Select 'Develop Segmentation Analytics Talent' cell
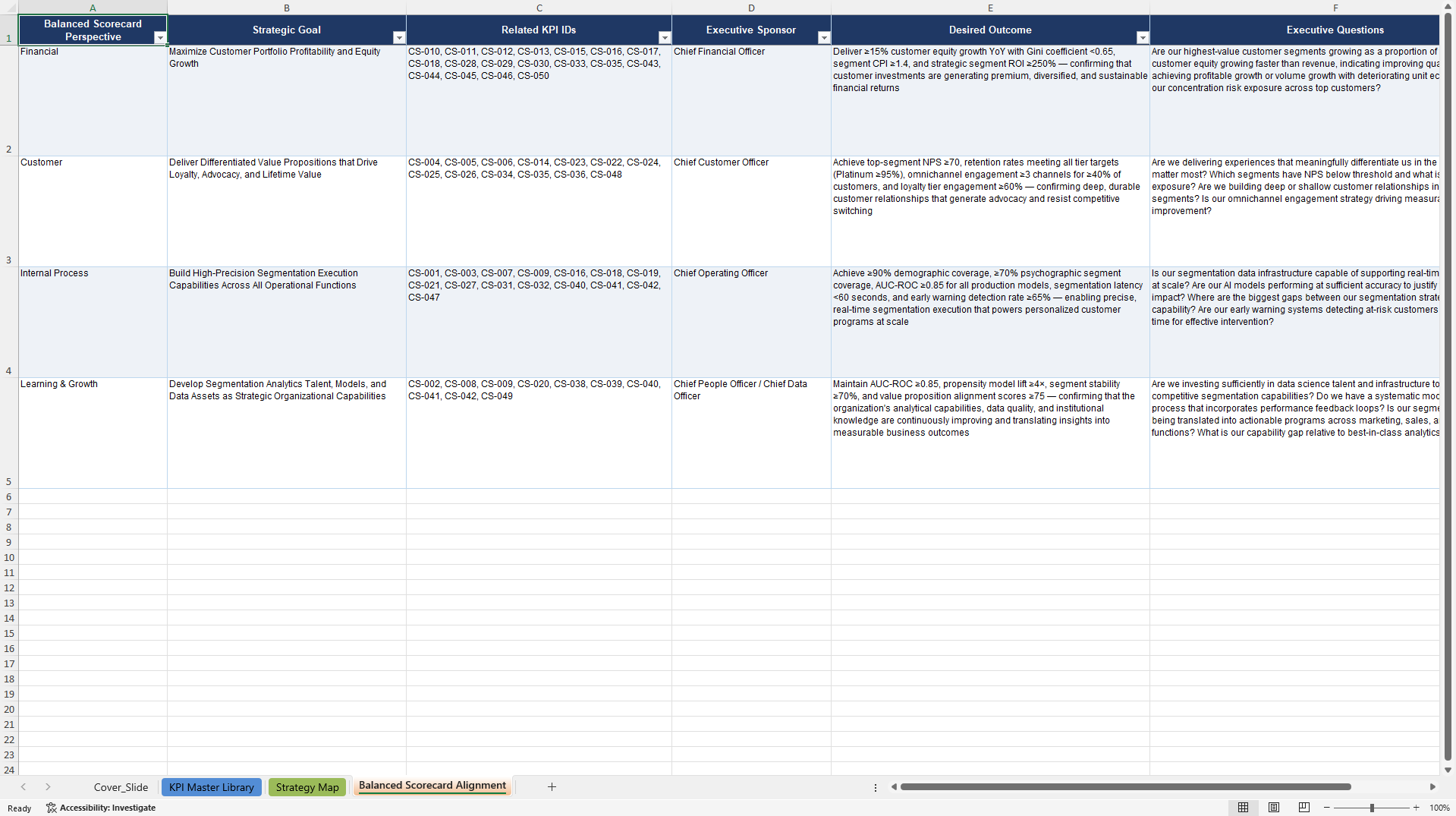Viewport: 1456px width, 816px height. click(x=287, y=433)
